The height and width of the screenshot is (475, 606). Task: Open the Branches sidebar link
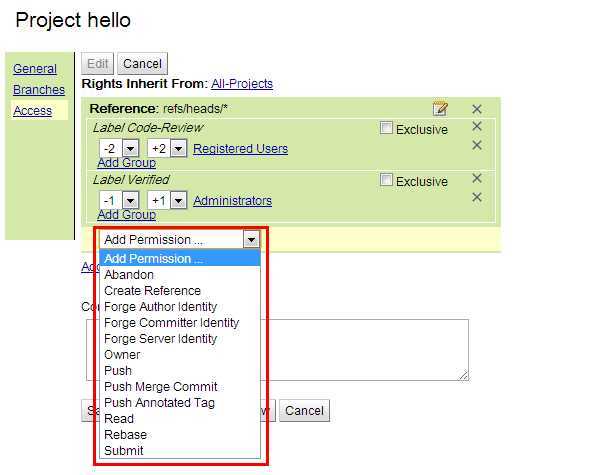[x=39, y=90]
